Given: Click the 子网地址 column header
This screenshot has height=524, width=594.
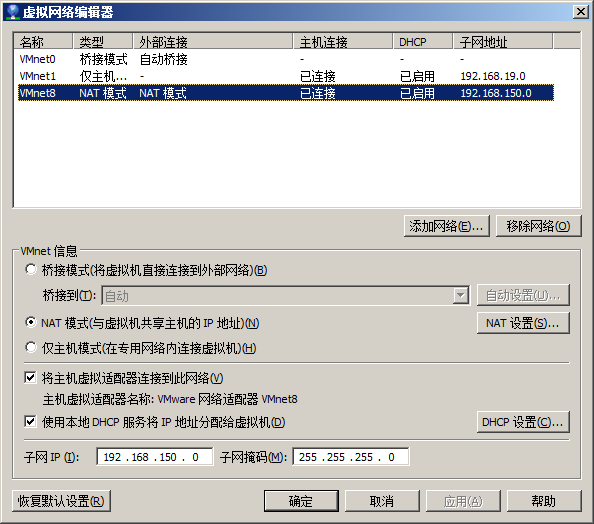Looking at the screenshot, I should pyautogui.click(x=503, y=41).
